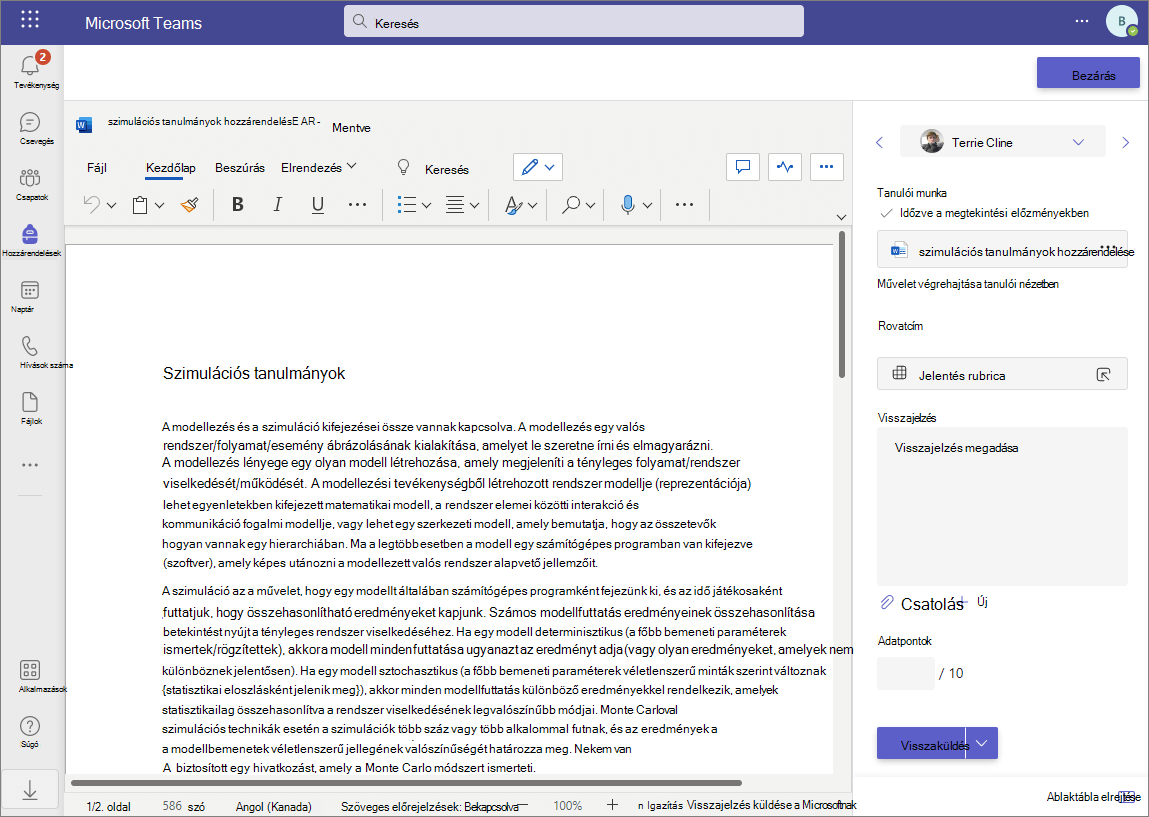Switch to the Beszúrás tab
Image resolution: width=1149 pixels, height=817 pixels.
coord(240,168)
